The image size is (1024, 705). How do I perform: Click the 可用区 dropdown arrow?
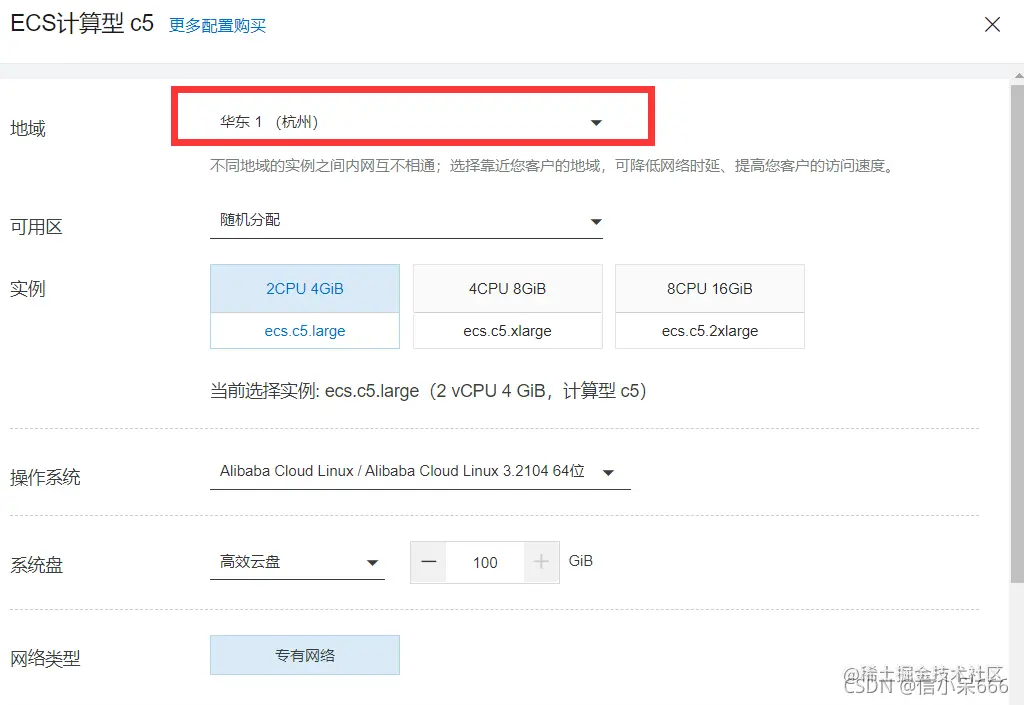click(x=596, y=222)
